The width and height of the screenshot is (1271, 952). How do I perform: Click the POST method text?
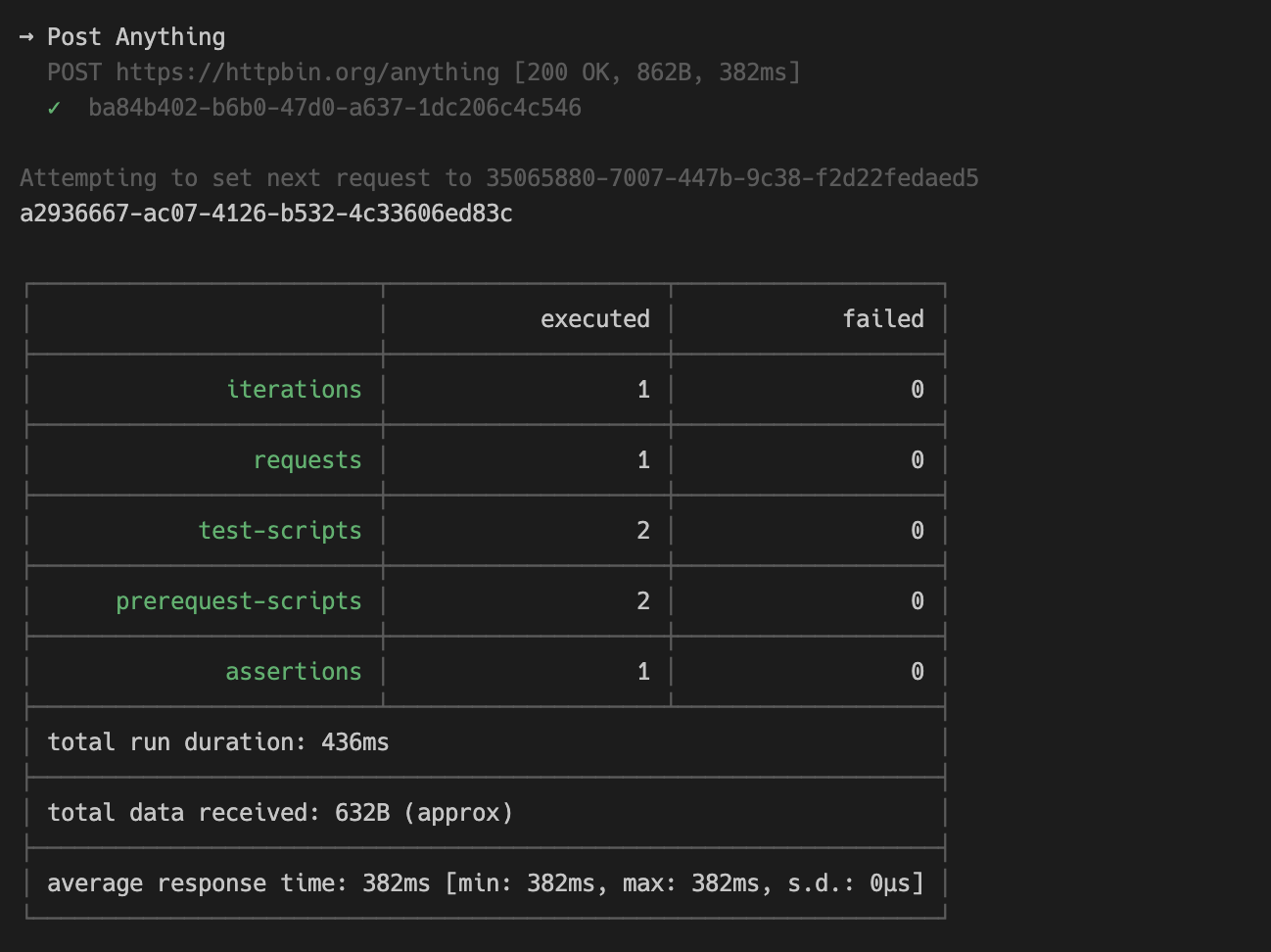pos(71,71)
